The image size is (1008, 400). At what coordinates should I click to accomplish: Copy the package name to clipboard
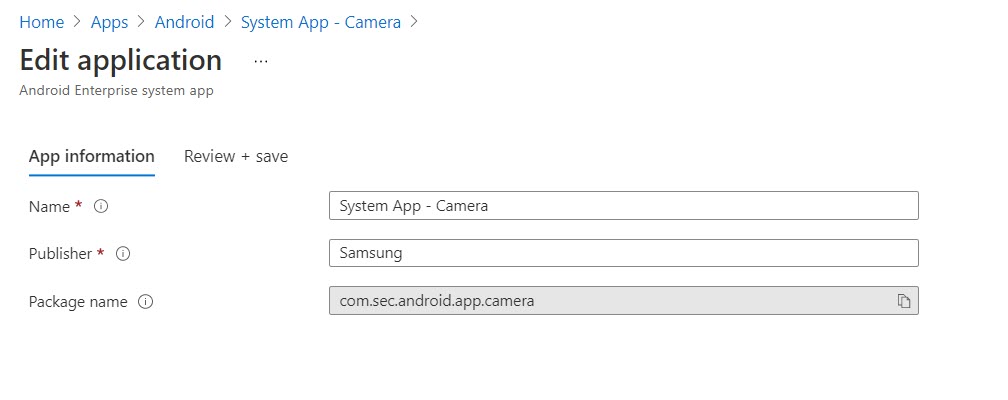[x=904, y=301]
